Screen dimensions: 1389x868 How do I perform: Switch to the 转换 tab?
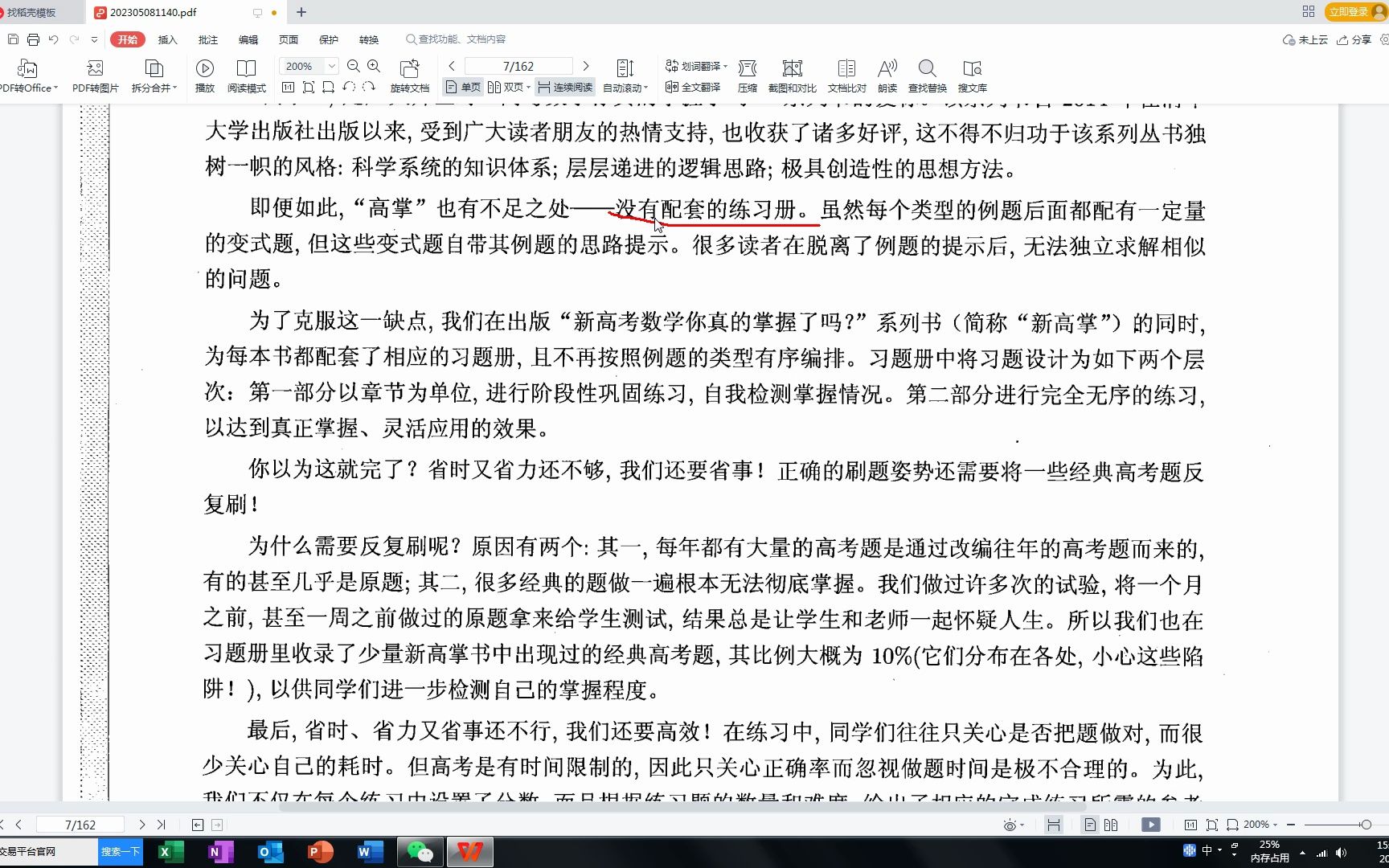[368, 39]
